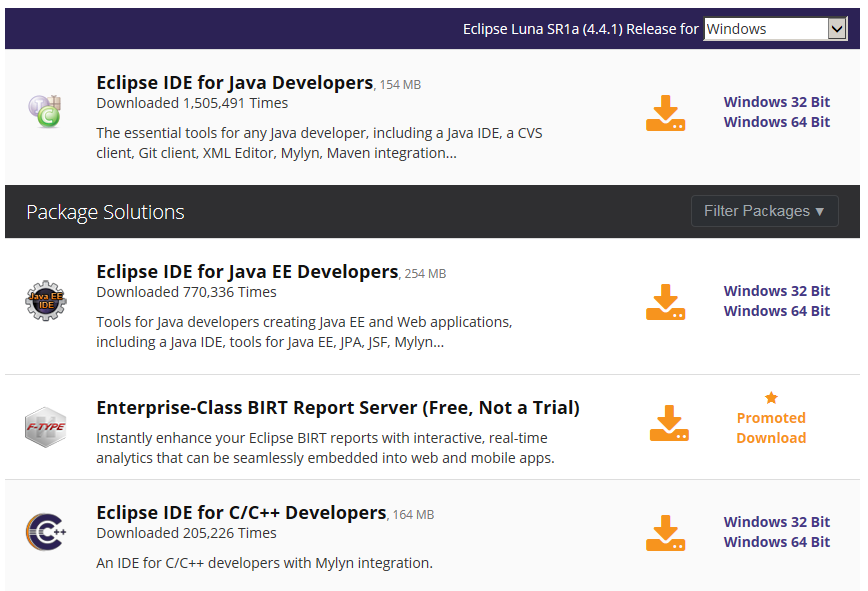Image resolution: width=868 pixels, height=591 pixels.
Task: Open Eclipse IDE for Java Developers title
Action: tap(235, 82)
